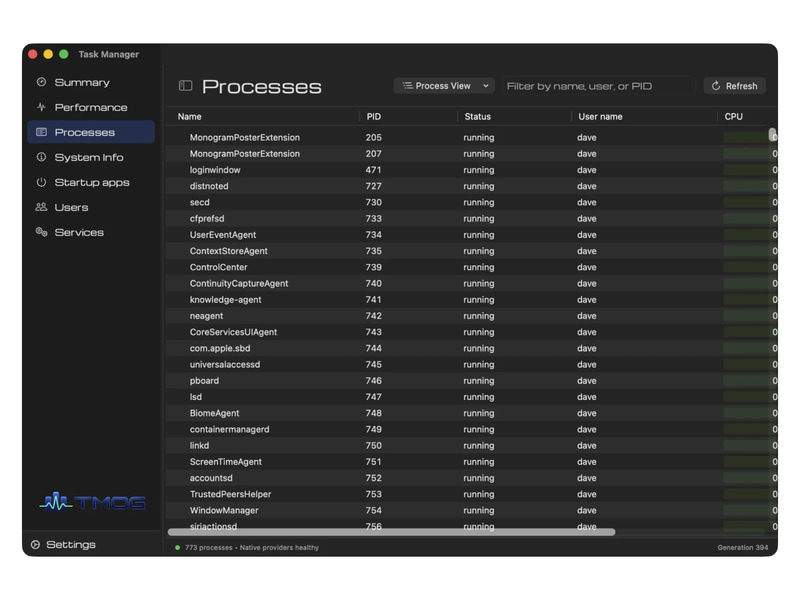
Task: Click the refresh arrow icon
Action: pyautogui.click(x=716, y=86)
